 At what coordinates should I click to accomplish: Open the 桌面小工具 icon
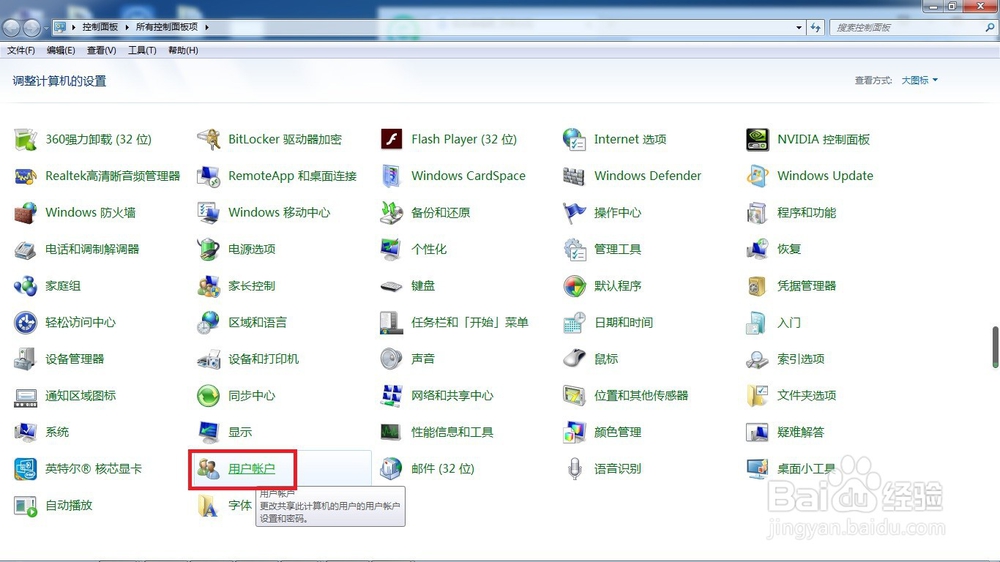[757, 468]
